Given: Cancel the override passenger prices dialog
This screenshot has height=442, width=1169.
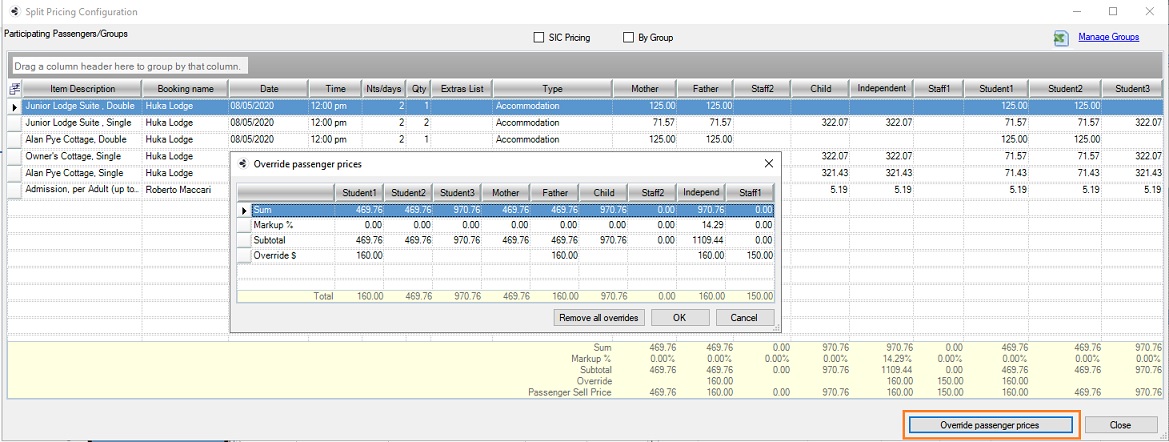Looking at the screenshot, I should pos(744,317).
